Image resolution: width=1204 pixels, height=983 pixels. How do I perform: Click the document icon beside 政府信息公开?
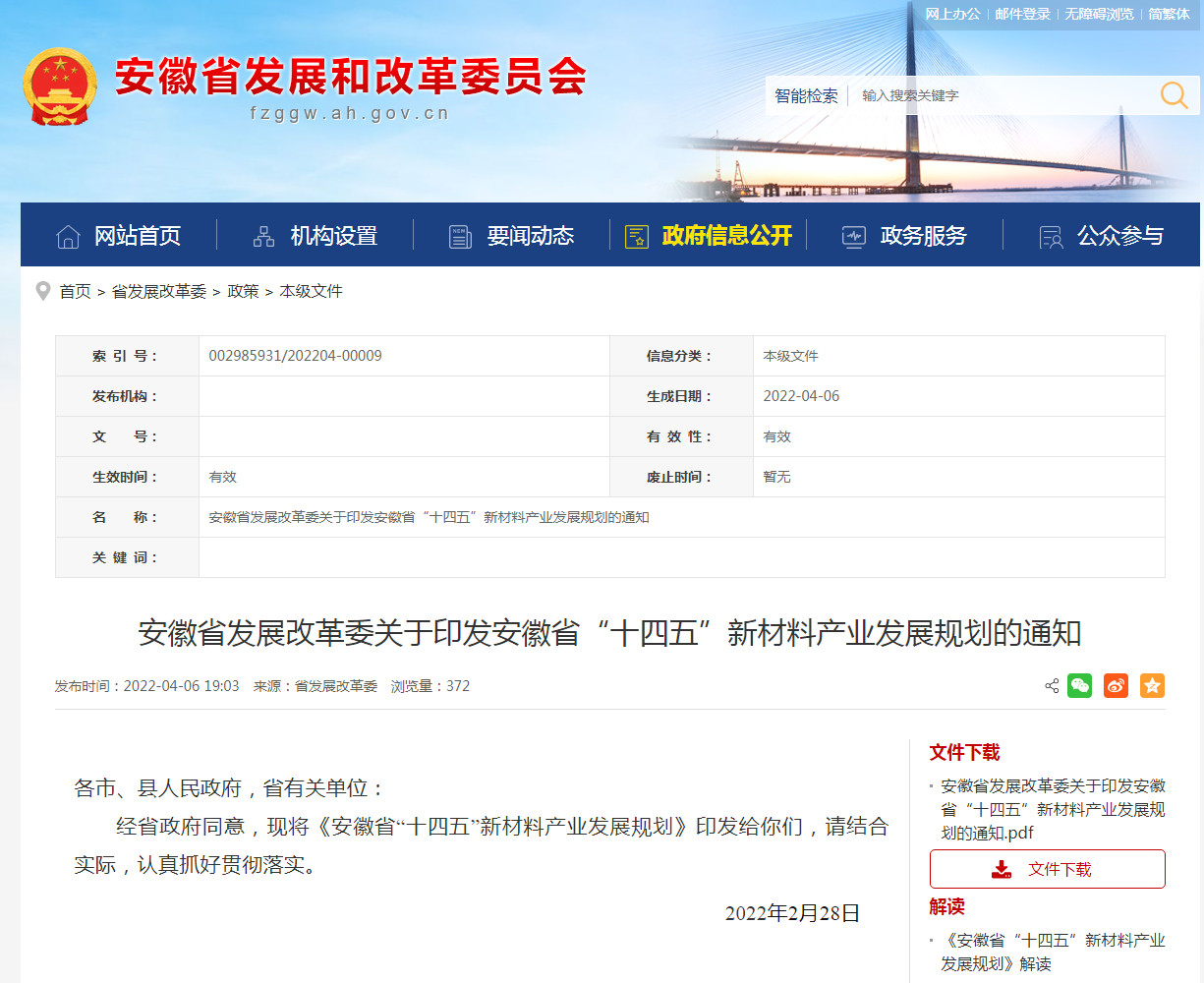tap(637, 236)
